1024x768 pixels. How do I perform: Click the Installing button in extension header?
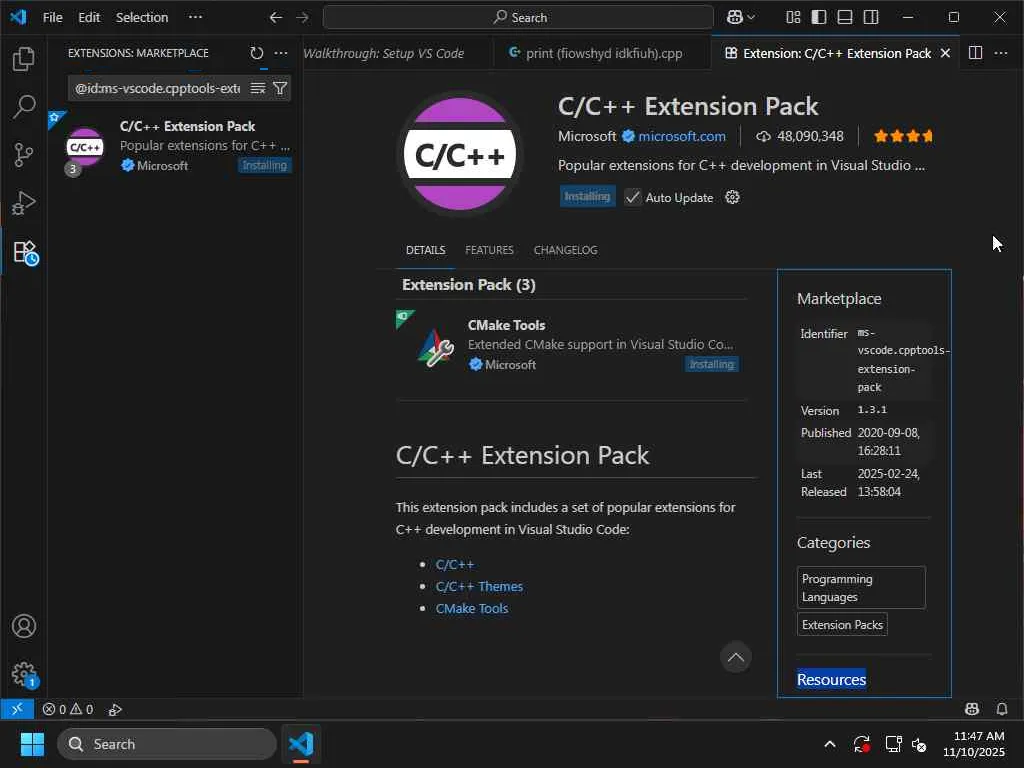coord(587,197)
